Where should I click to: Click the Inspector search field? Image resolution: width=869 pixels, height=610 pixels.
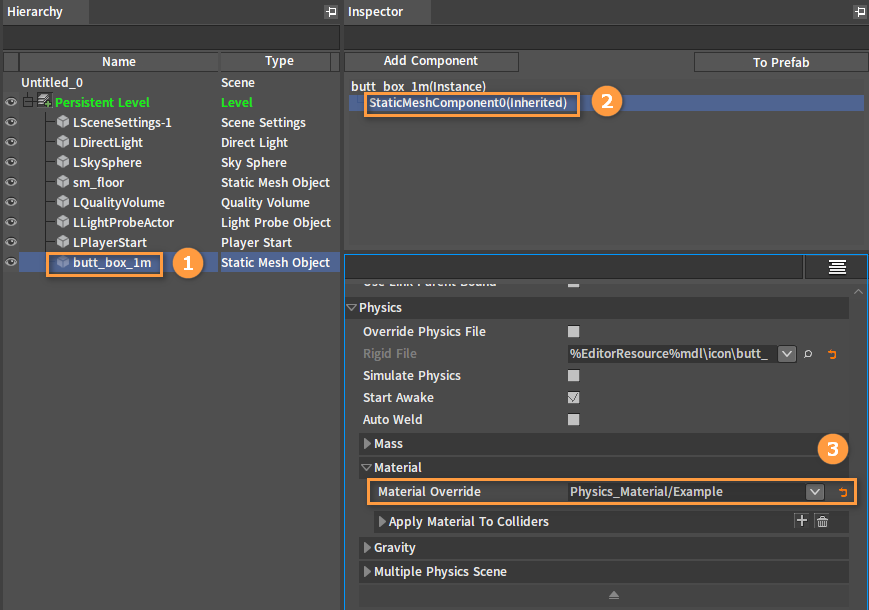click(606, 38)
